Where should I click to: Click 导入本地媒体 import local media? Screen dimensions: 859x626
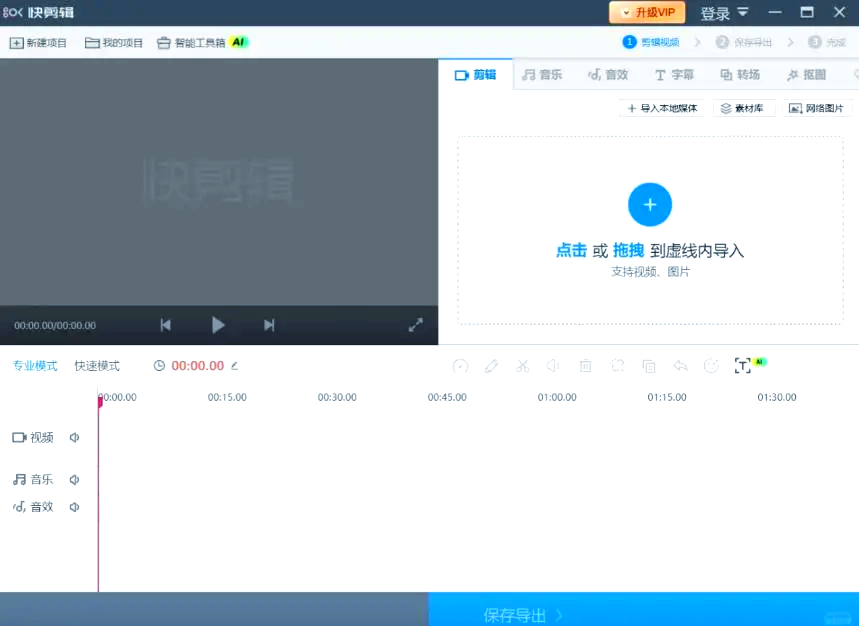pyautogui.click(x=662, y=108)
